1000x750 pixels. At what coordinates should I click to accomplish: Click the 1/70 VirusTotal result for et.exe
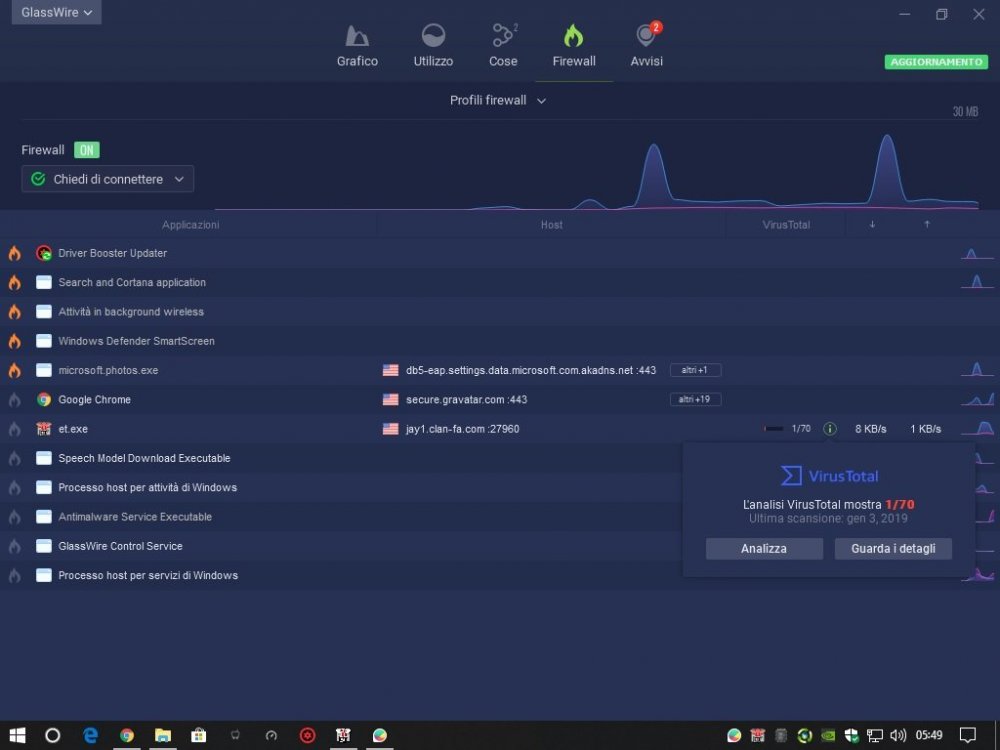pyautogui.click(x=801, y=429)
